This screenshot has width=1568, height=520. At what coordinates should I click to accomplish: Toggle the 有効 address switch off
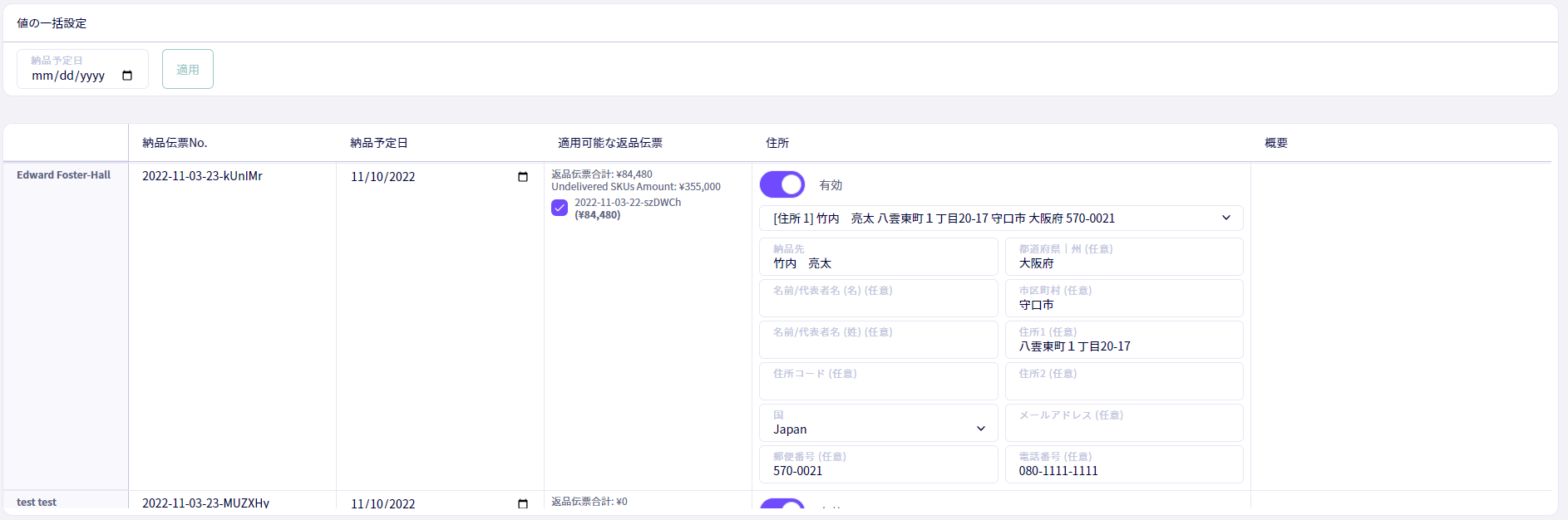tap(782, 184)
